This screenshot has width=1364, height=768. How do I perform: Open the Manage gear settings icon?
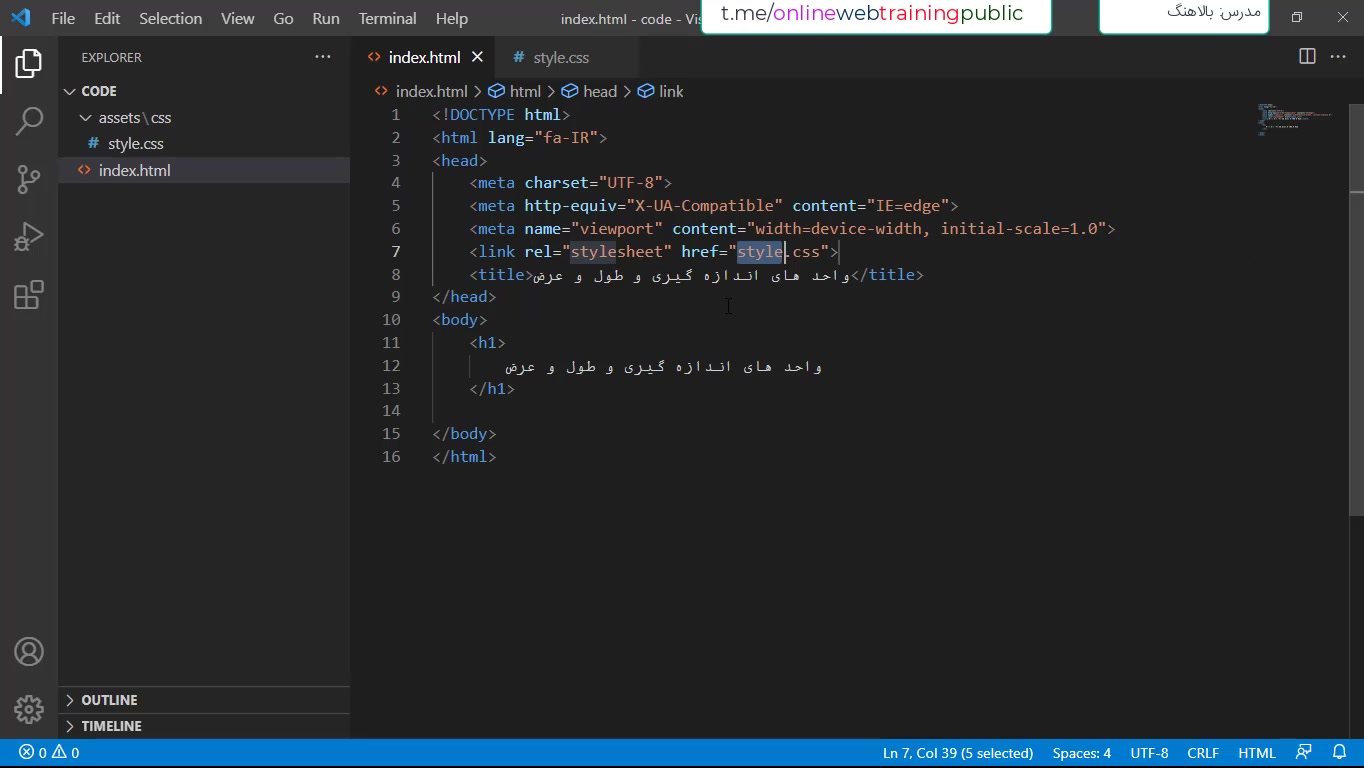click(x=29, y=710)
